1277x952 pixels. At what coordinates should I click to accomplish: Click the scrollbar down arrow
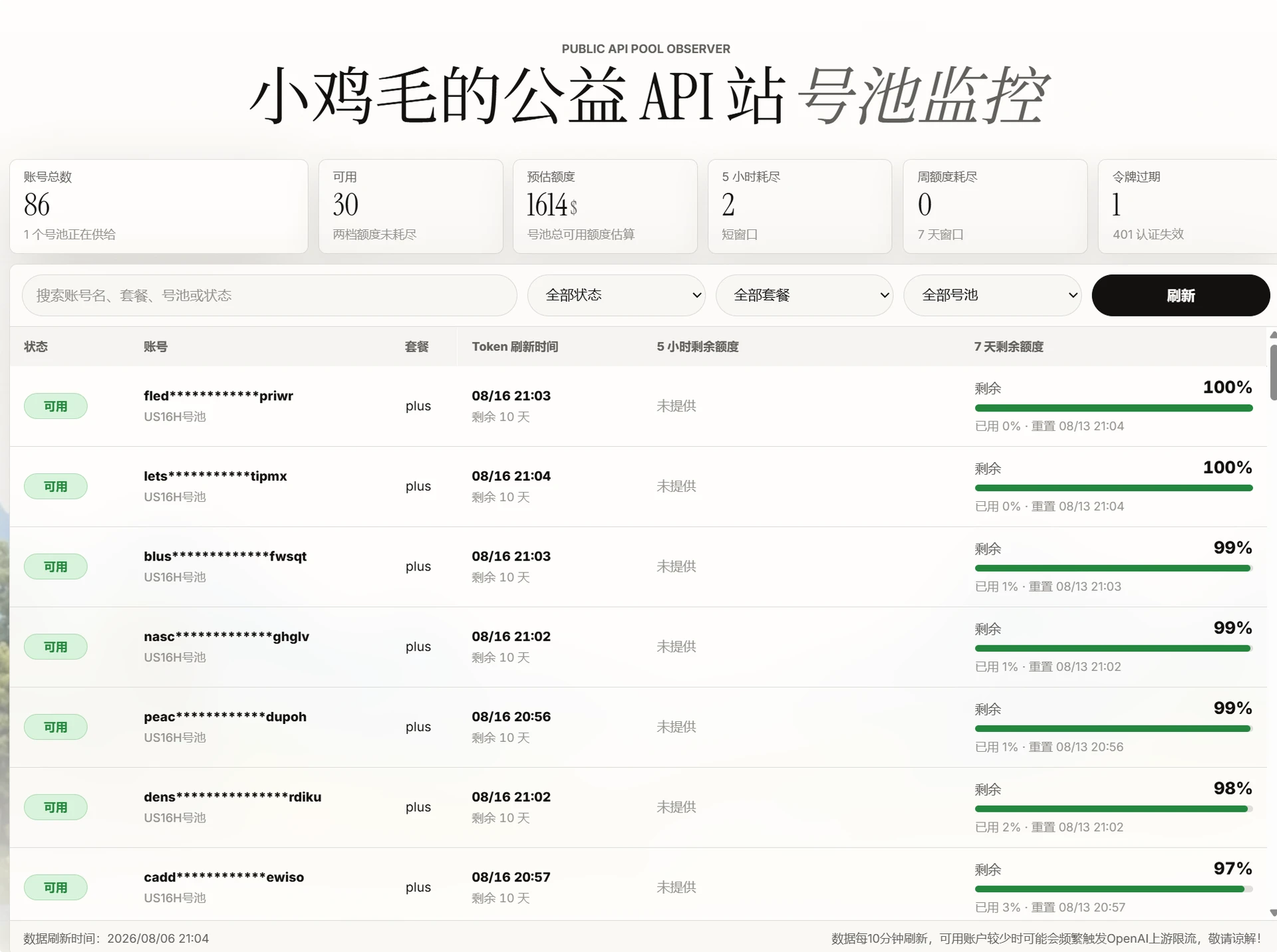[1273, 913]
